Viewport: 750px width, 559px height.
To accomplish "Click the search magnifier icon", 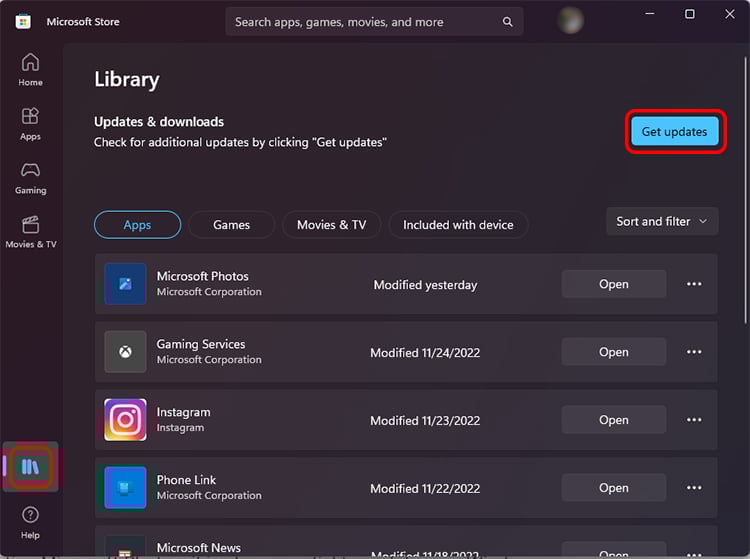I will click(x=507, y=22).
